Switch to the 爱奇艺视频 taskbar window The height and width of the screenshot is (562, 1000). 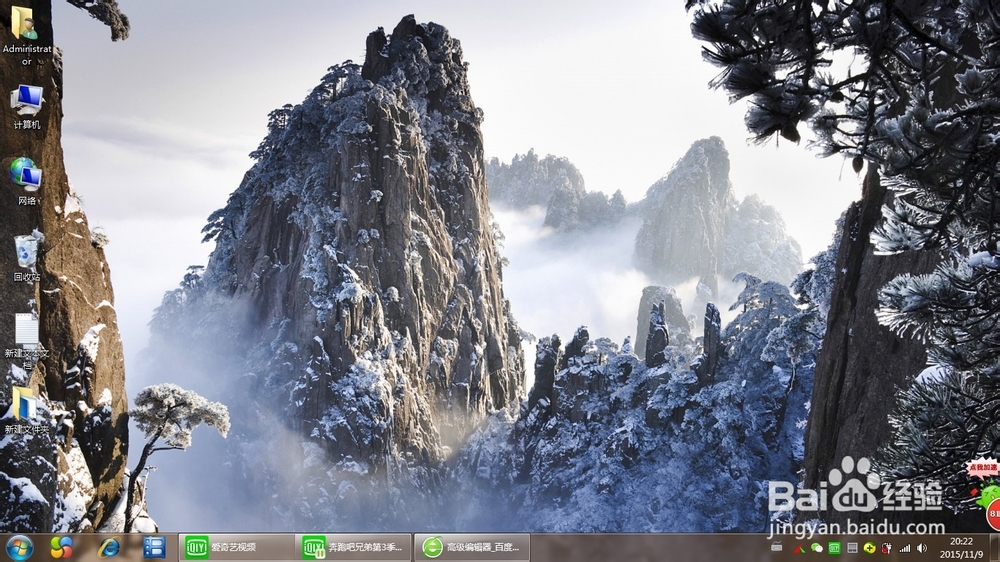coord(237,547)
